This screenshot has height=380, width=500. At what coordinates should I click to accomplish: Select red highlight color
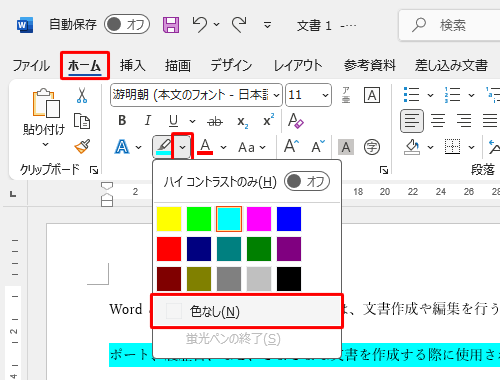click(169, 249)
